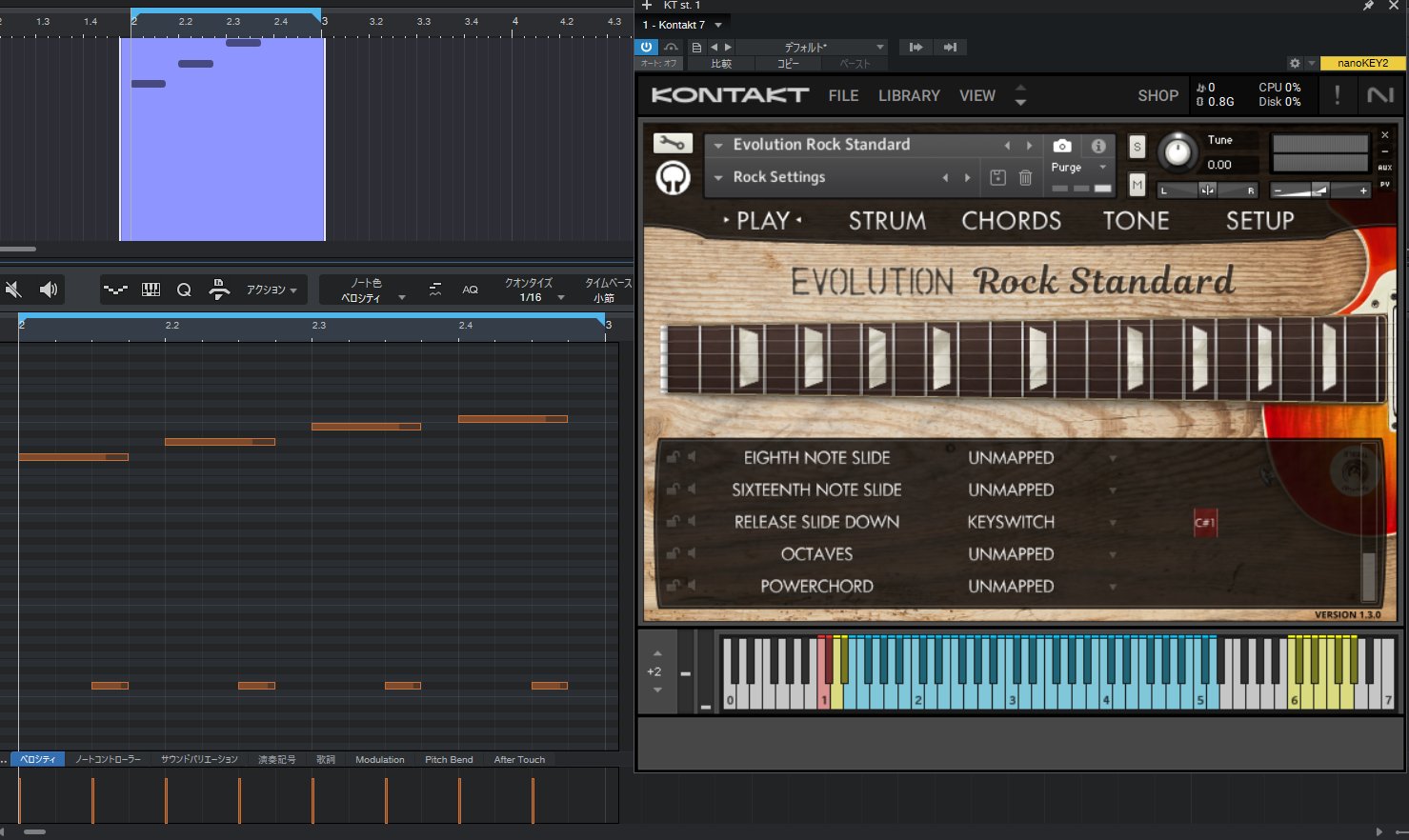Image resolution: width=1409 pixels, height=840 pixels.
Task: Open plugin settings gear icon
Action: [1295, 63]
